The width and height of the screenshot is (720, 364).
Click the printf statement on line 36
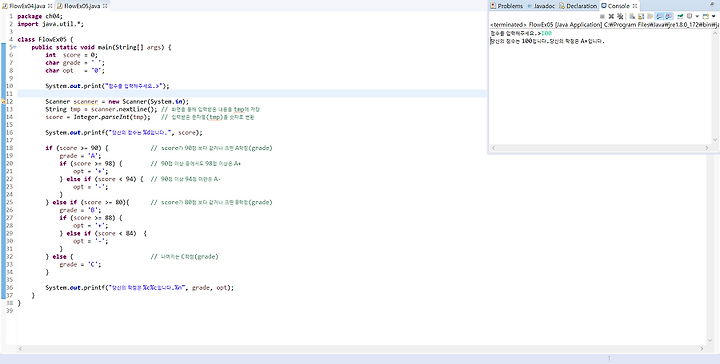(x=140, y=288)
